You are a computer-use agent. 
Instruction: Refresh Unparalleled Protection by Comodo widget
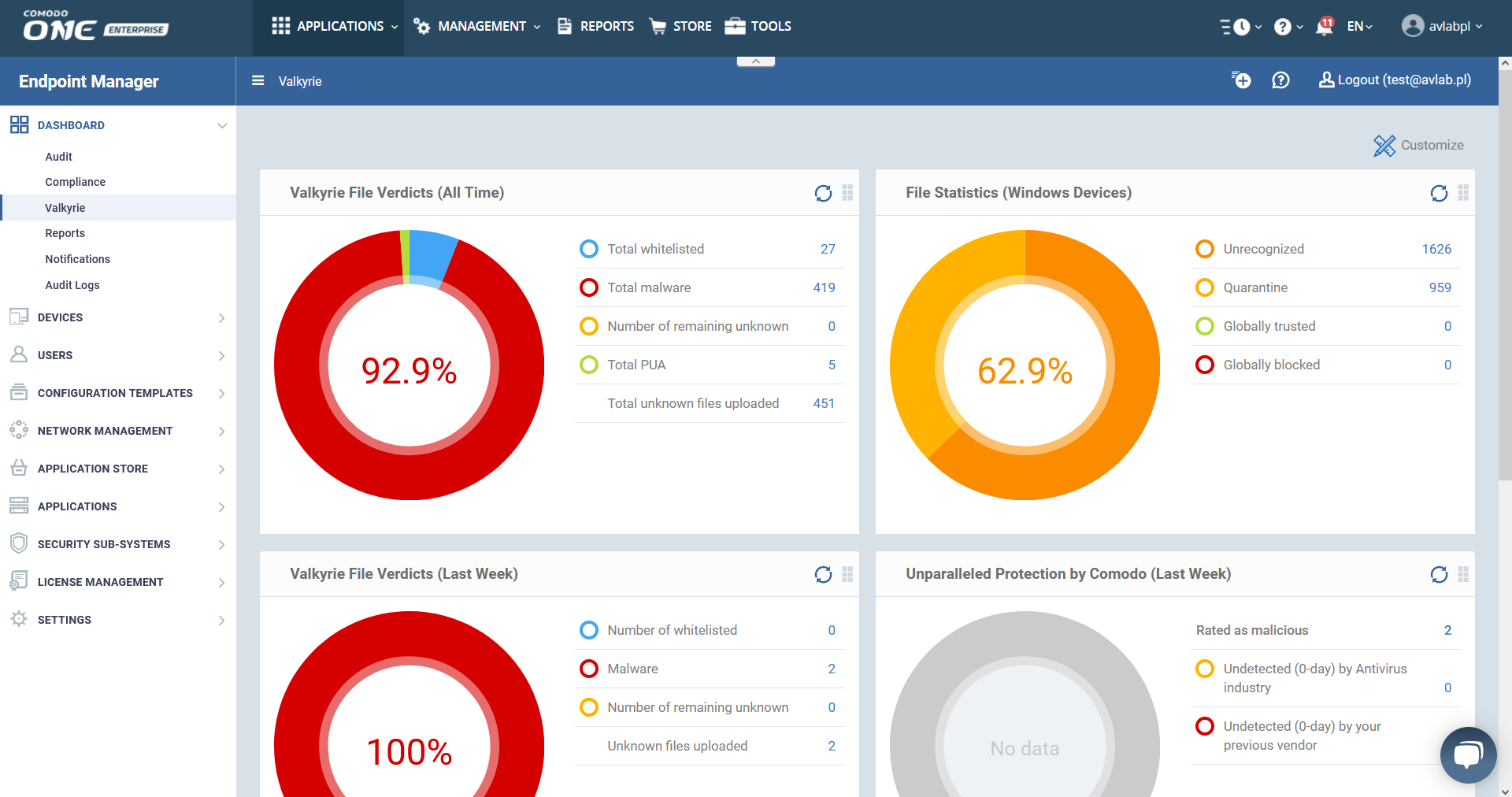[1439, 574]
